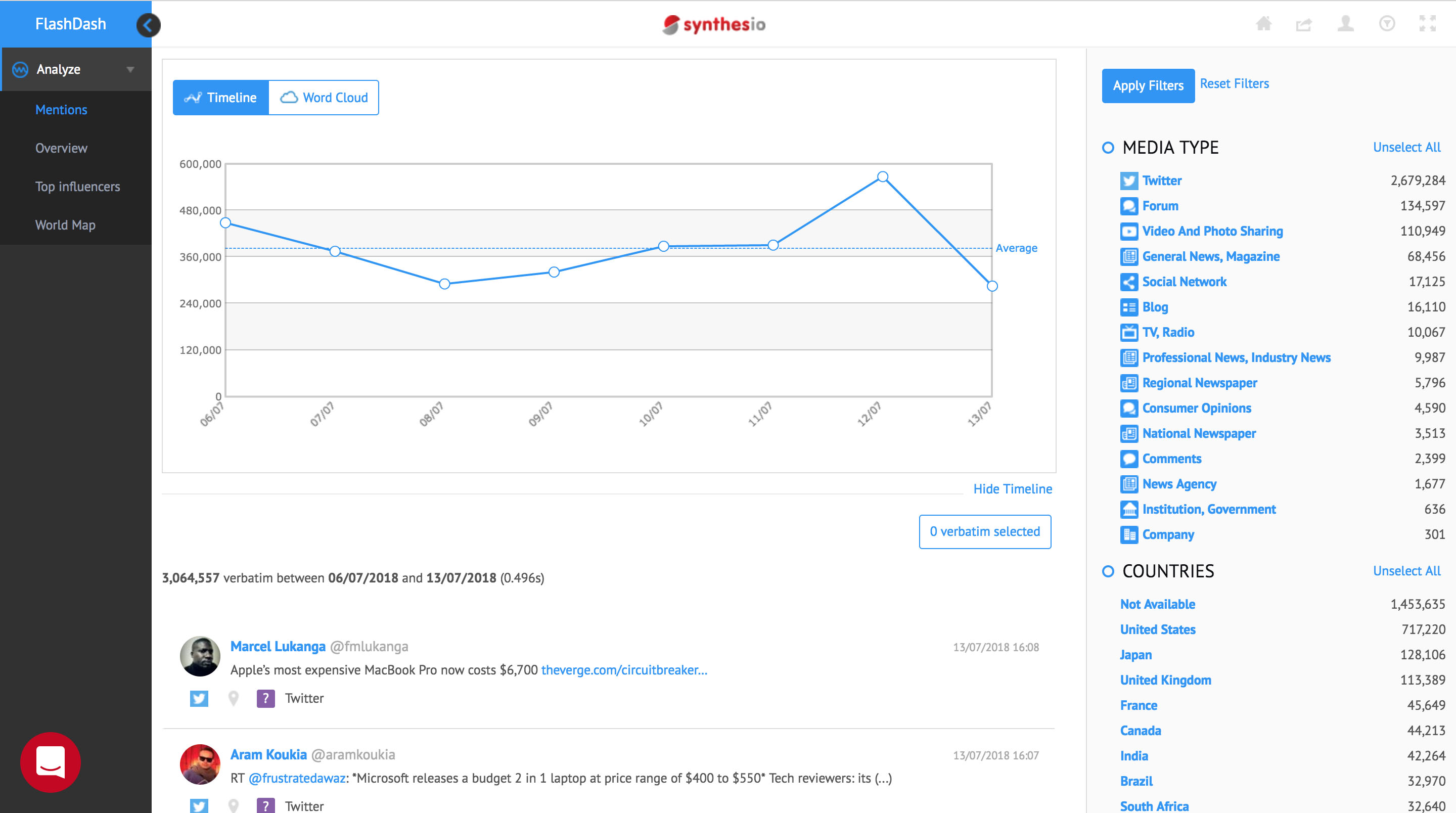Click the Hide Timeline link
This screenshot has width=1456, height=813.
[x=1012, y=489]
